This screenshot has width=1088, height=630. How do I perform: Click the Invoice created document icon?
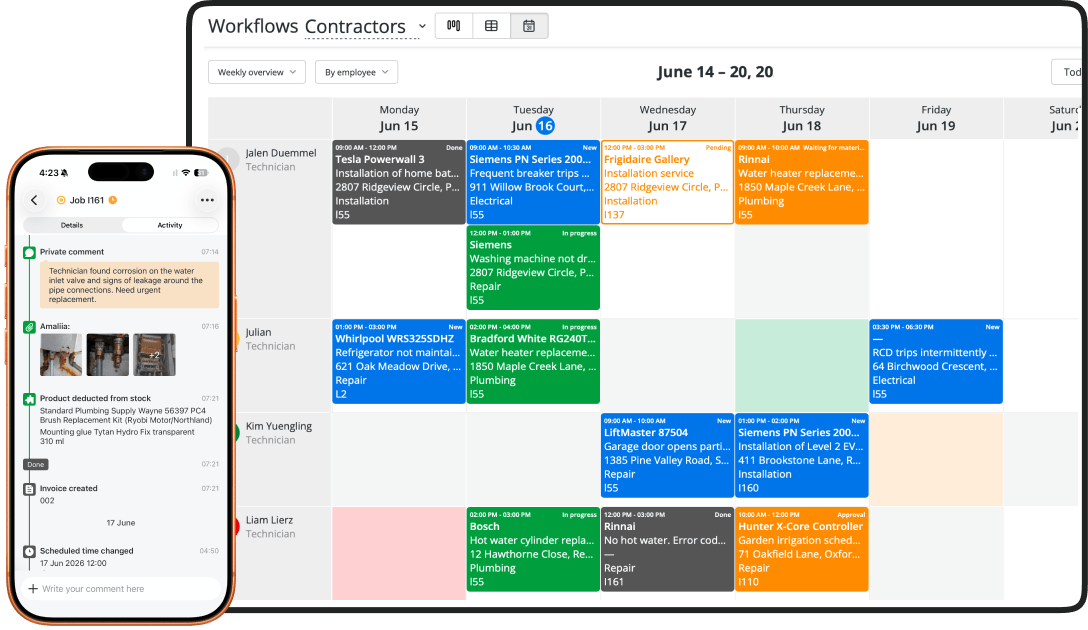pyautogui.click(x=29, y=489)
